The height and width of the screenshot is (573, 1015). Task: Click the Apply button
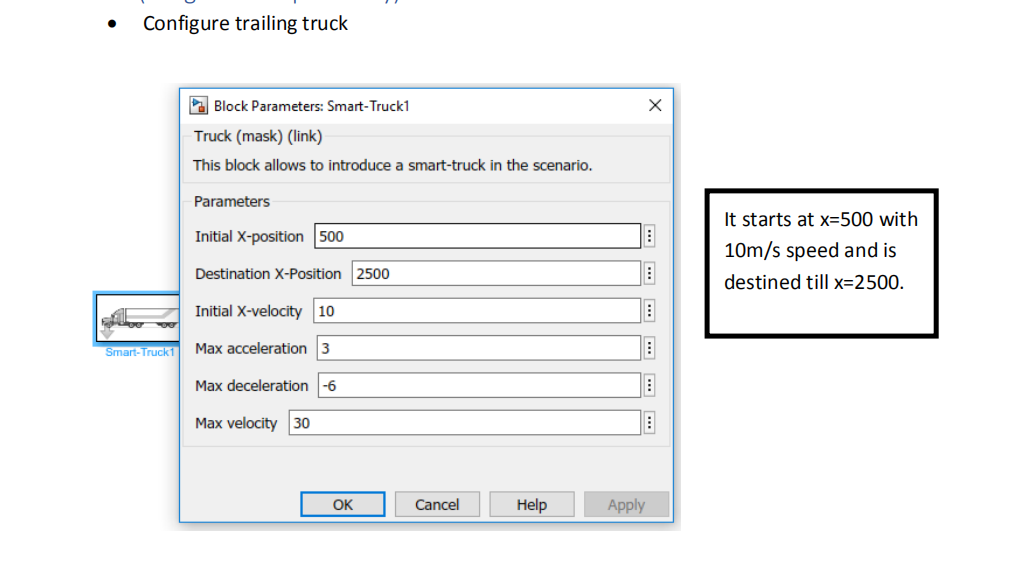coord(626,505)
